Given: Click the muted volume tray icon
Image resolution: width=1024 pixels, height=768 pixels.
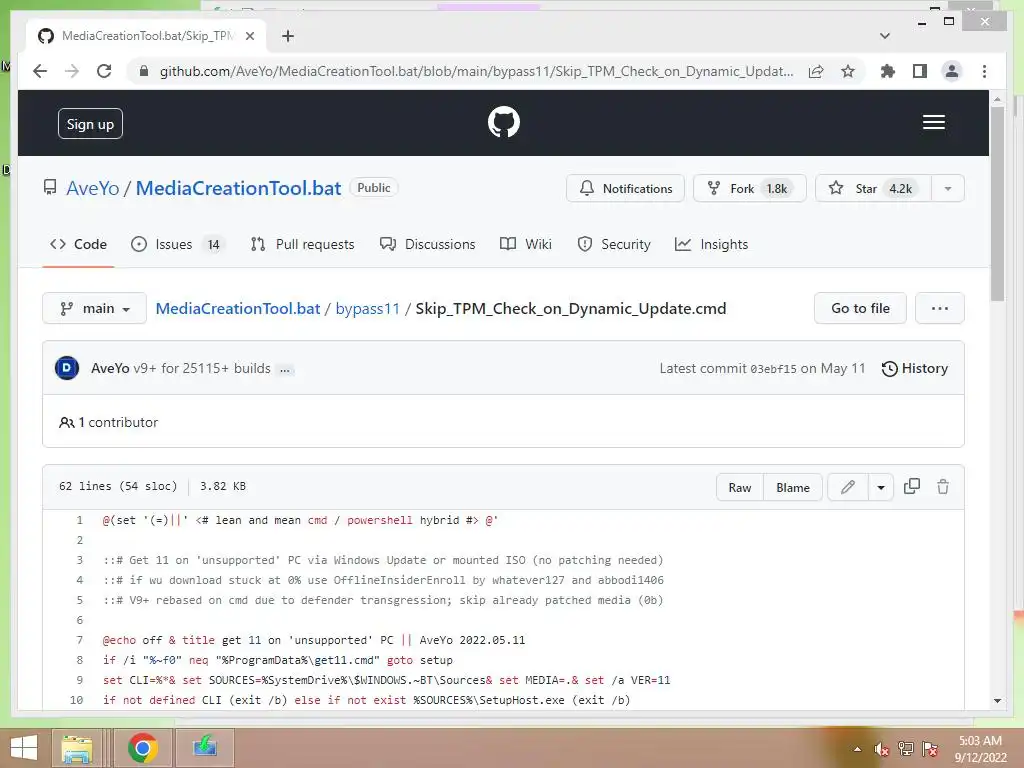Looking at the screenshot, I should click(x=881, y=749).
